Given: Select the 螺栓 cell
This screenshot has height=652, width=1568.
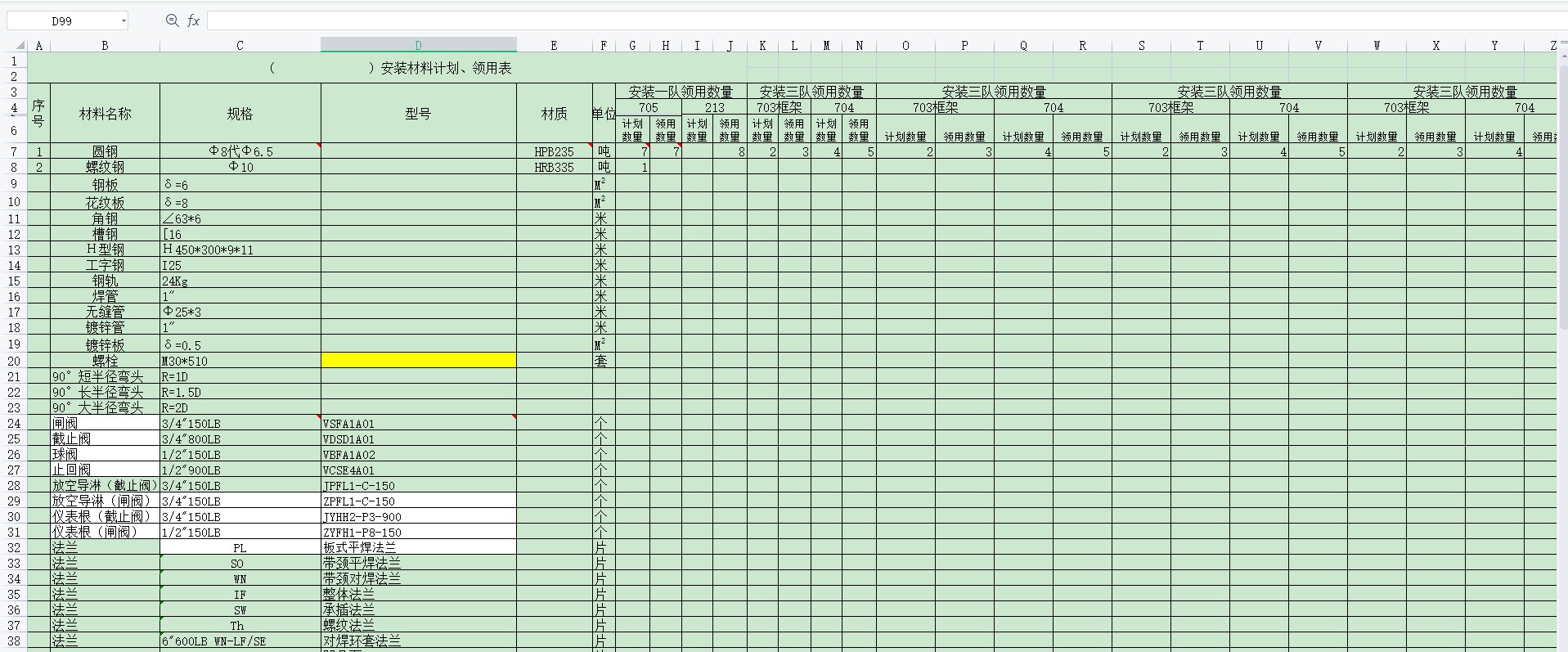Looking at the screenshot, I should tap(106, 361).
